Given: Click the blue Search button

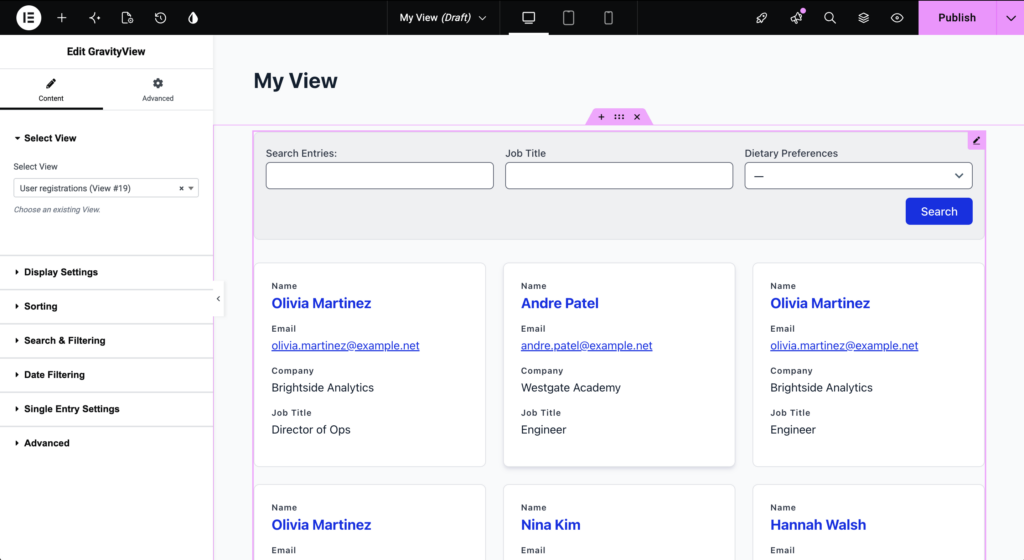Looking at the screenshot, I should pos(938,211).
